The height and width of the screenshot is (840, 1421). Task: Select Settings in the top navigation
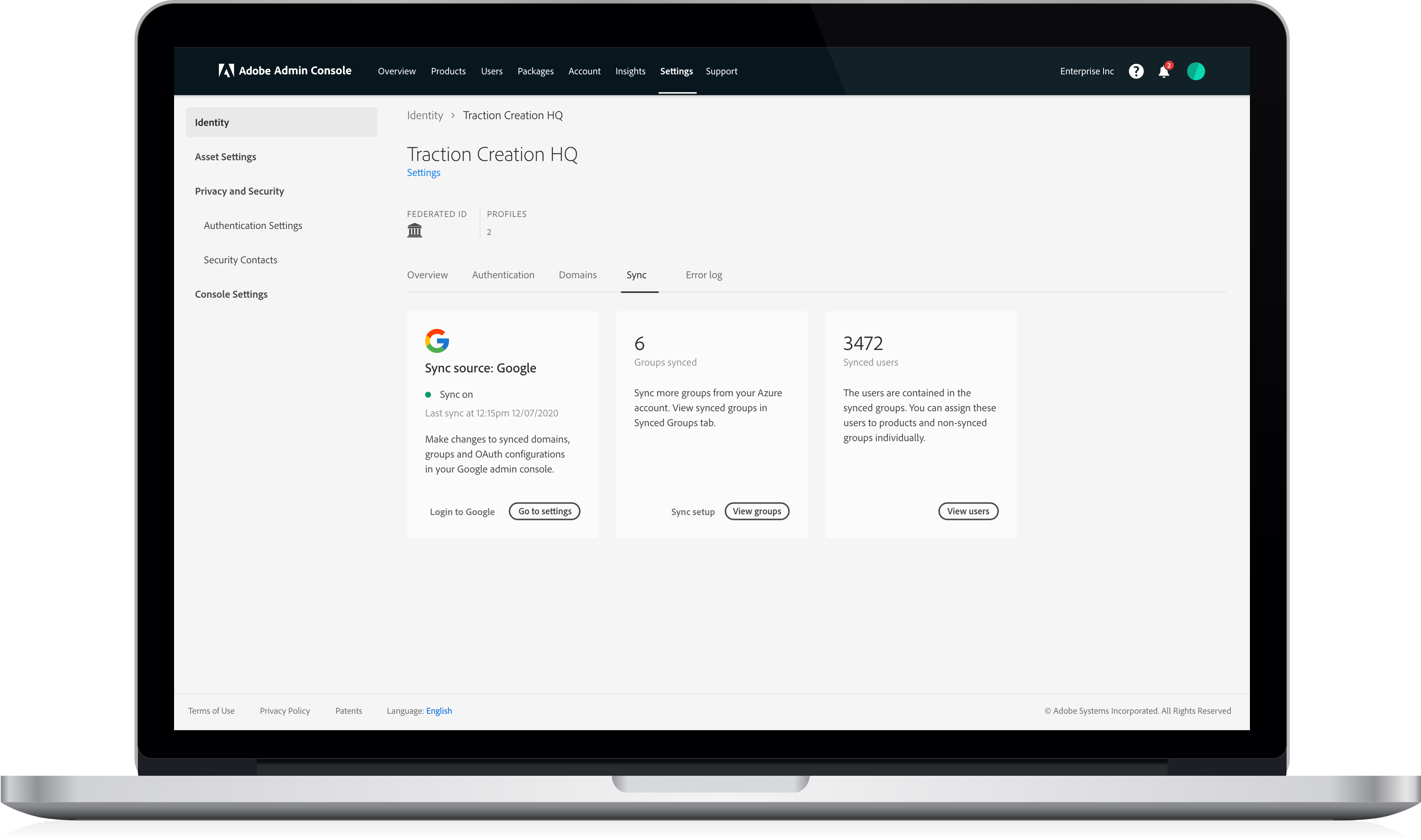[x=677, y=71]
